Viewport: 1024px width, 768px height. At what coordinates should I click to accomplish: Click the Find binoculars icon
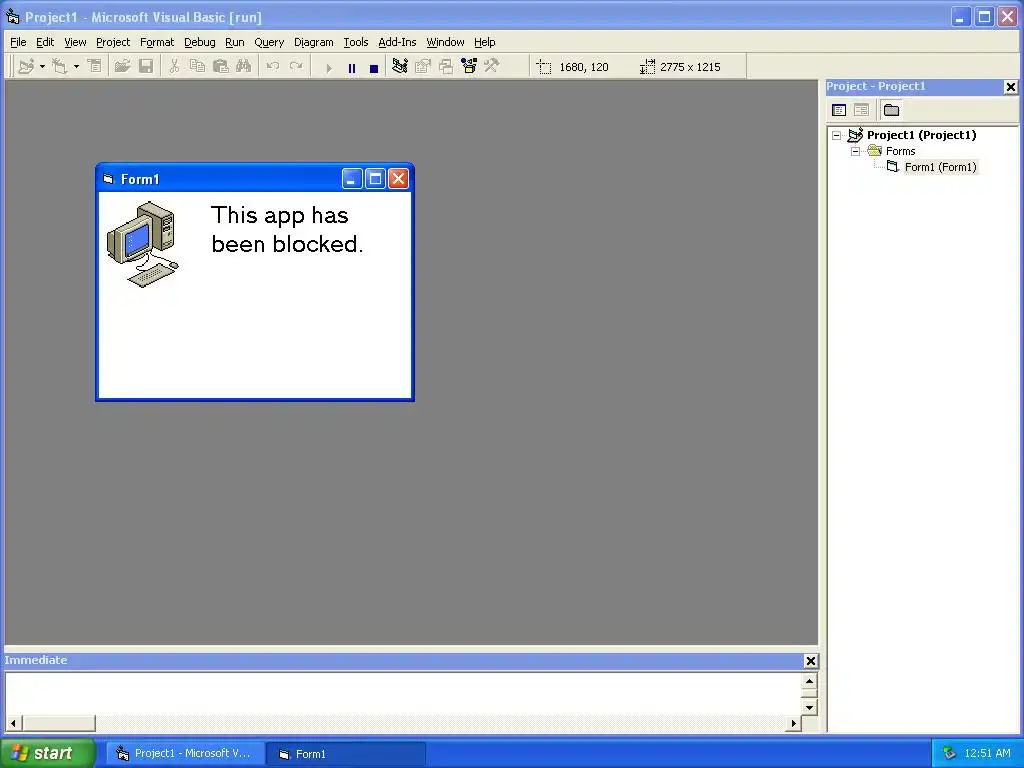(x=244, y=67)
